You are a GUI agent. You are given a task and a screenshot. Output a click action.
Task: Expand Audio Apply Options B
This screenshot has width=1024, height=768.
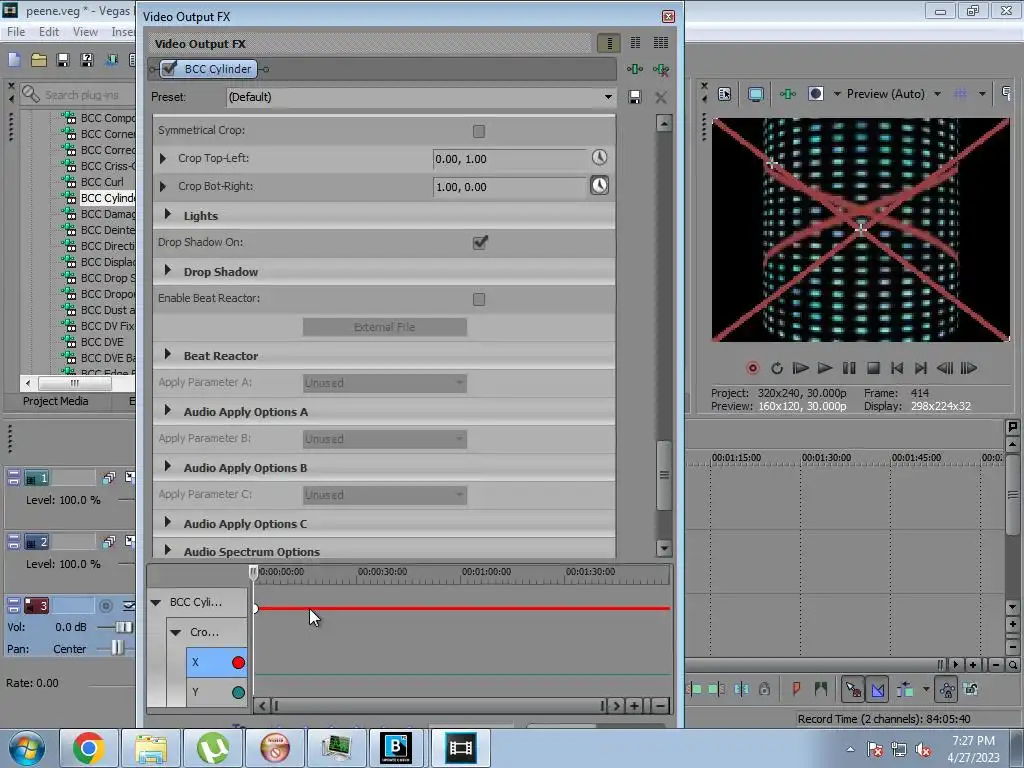point(168,467)
